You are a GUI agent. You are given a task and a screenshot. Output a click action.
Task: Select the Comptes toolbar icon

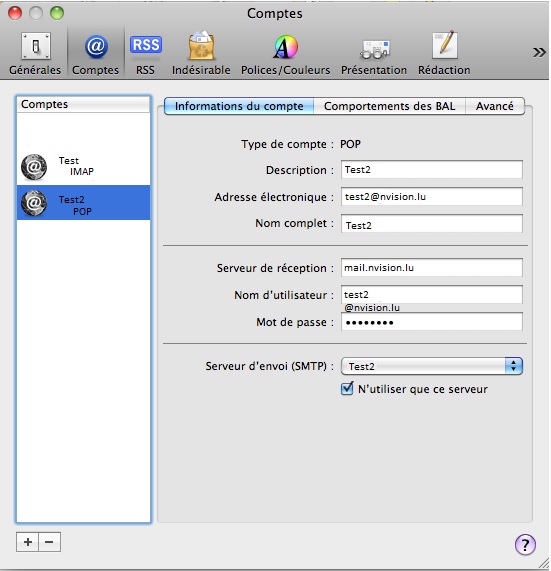point(95,54)
